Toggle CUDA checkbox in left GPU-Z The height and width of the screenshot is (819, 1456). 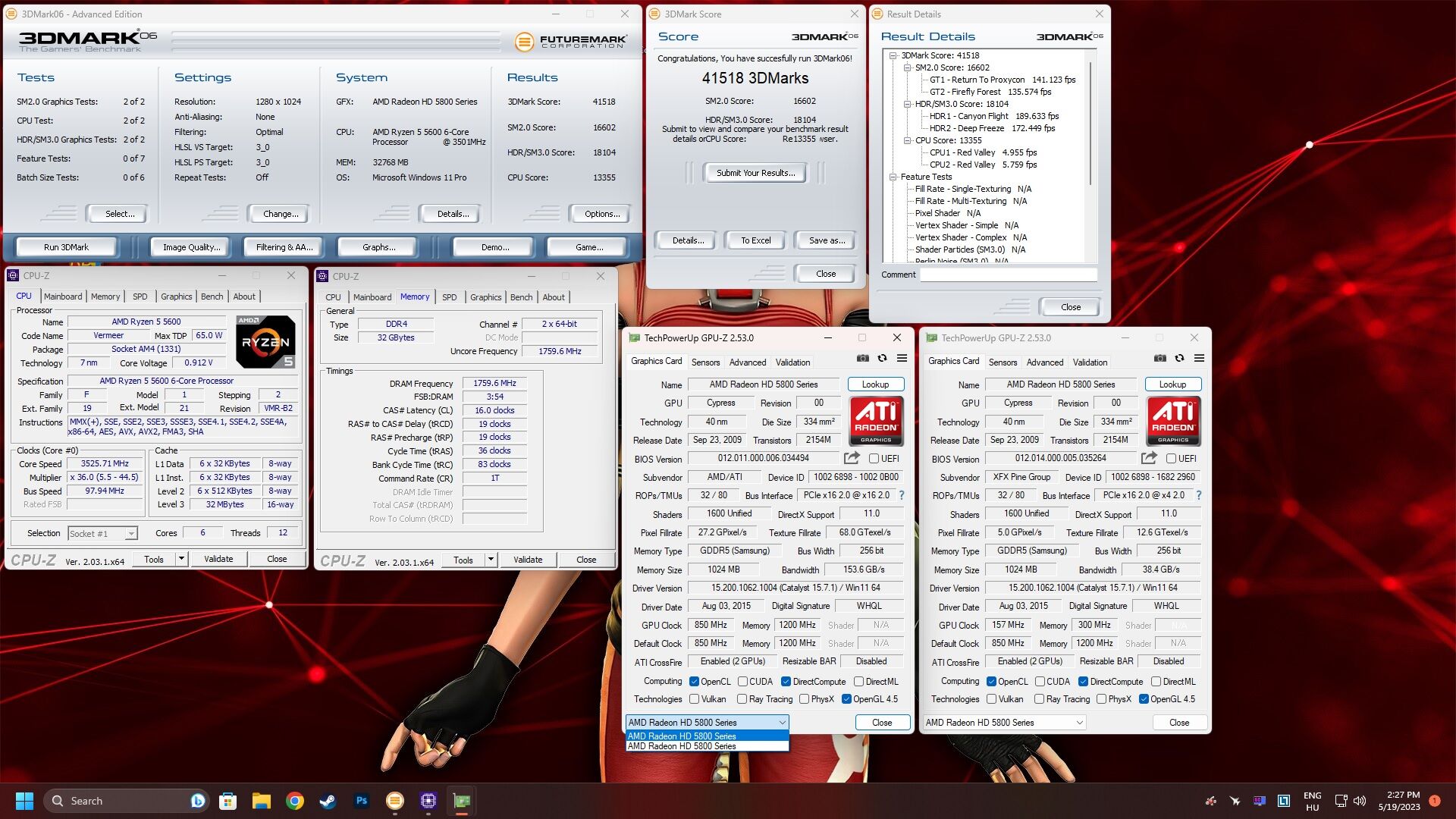pyautogui.click(x=742, y=682)
